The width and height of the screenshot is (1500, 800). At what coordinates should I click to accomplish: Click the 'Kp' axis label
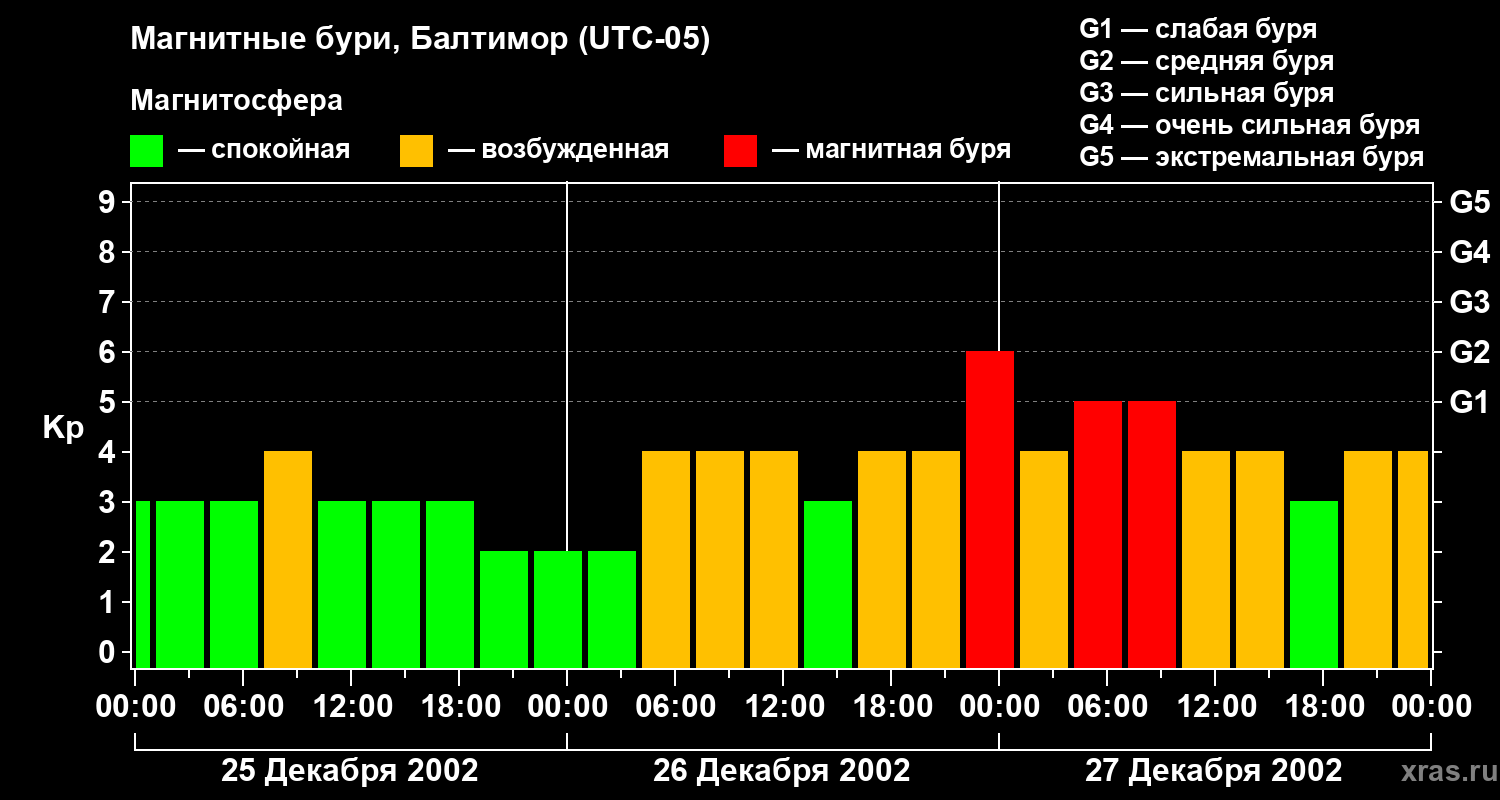coord(63,427)
